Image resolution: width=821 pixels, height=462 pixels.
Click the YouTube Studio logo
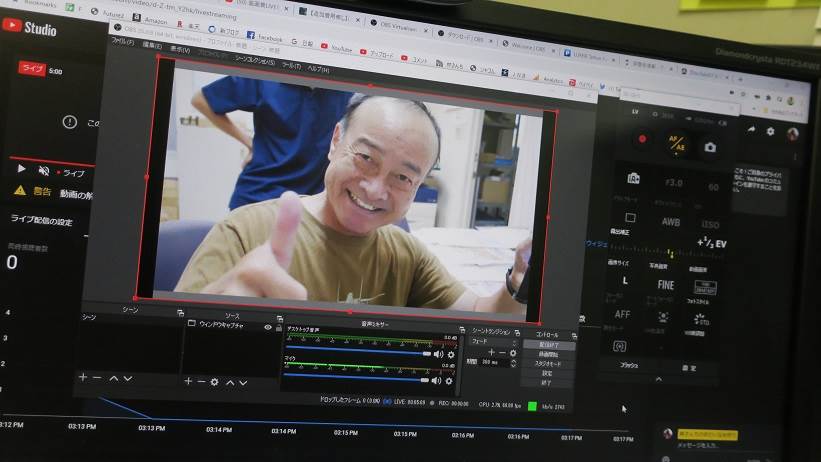(x=30, y=28)
